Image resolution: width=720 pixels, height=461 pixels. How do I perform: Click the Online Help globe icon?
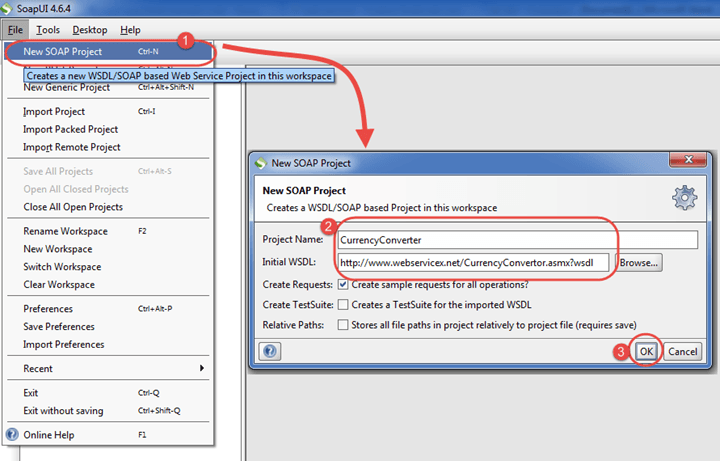[x=13, y=435]
